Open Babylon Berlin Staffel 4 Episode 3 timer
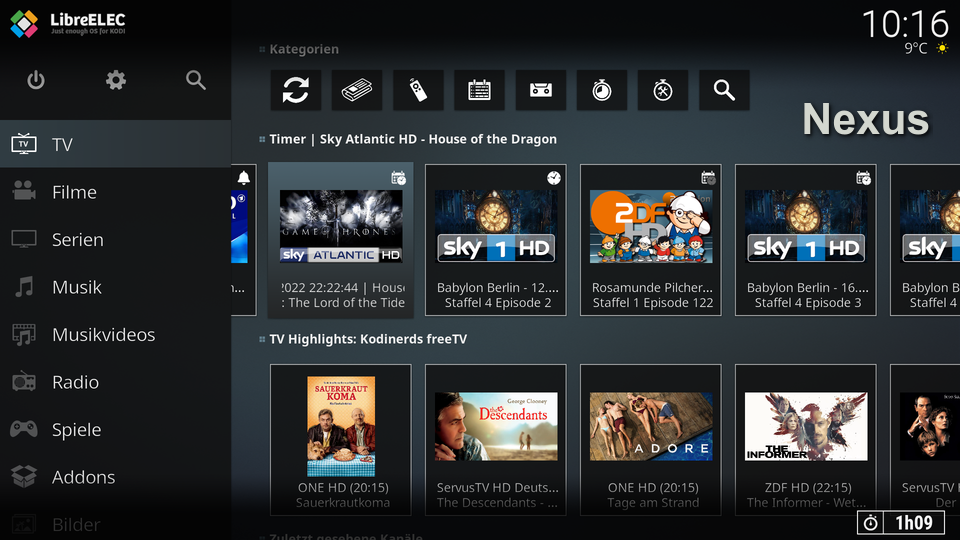The height and width of the screenshot is (540, 960). tap(806, 240)
